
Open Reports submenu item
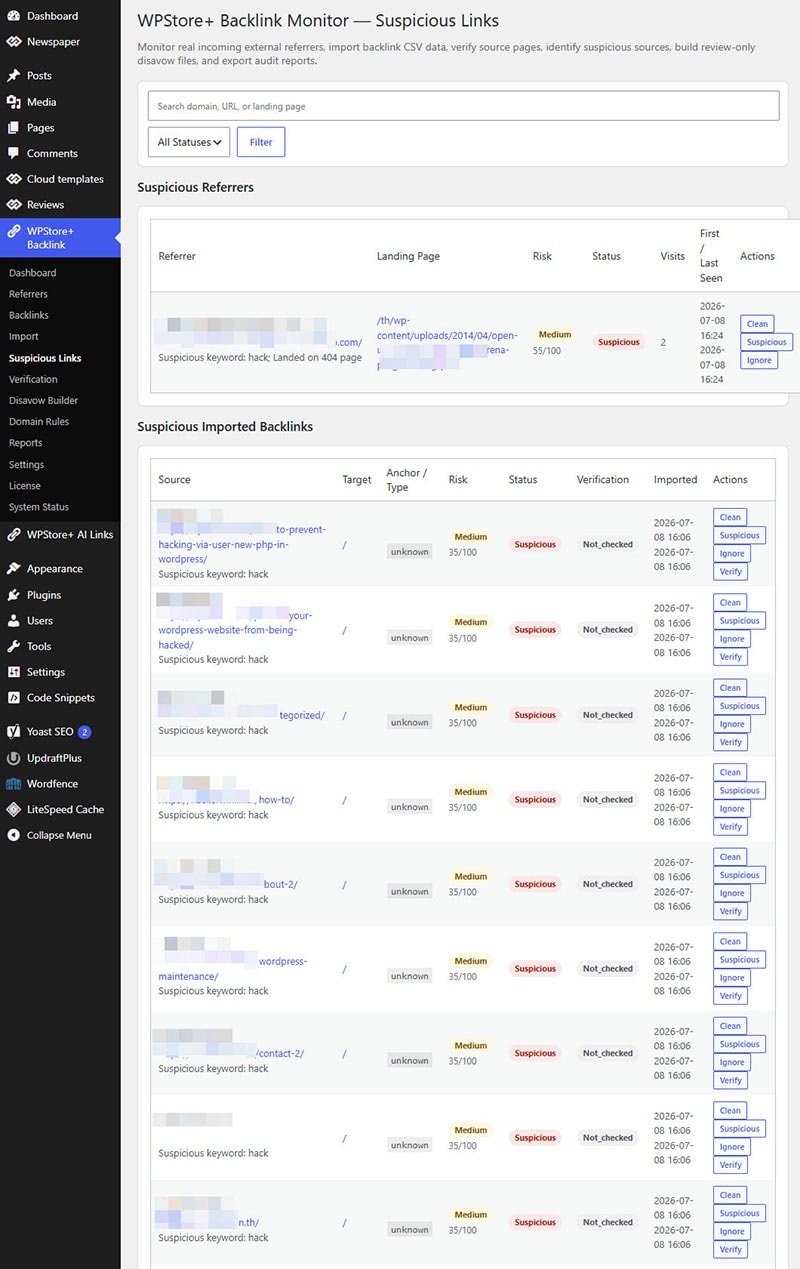[25, 443]
